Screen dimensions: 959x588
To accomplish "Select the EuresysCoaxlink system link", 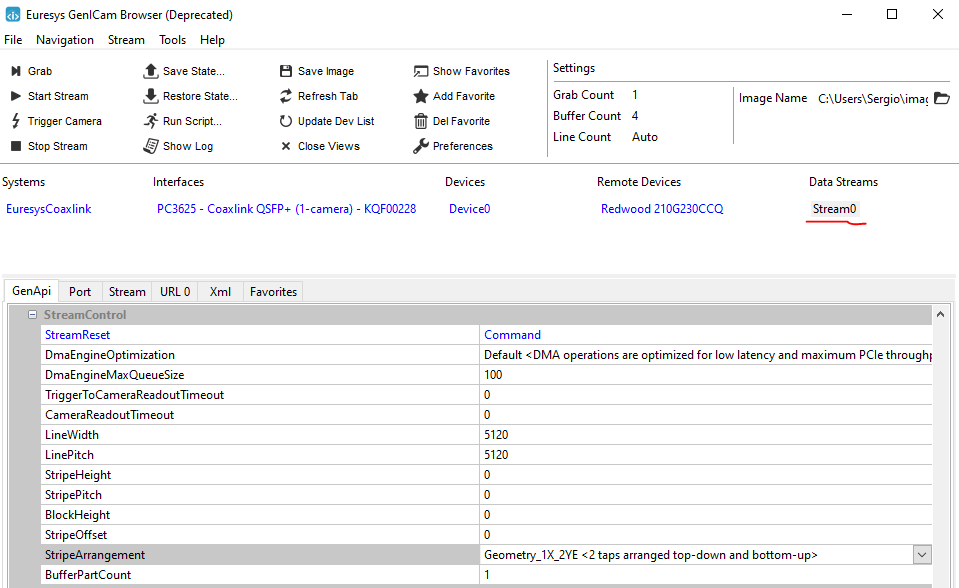I will coord(48,209).
